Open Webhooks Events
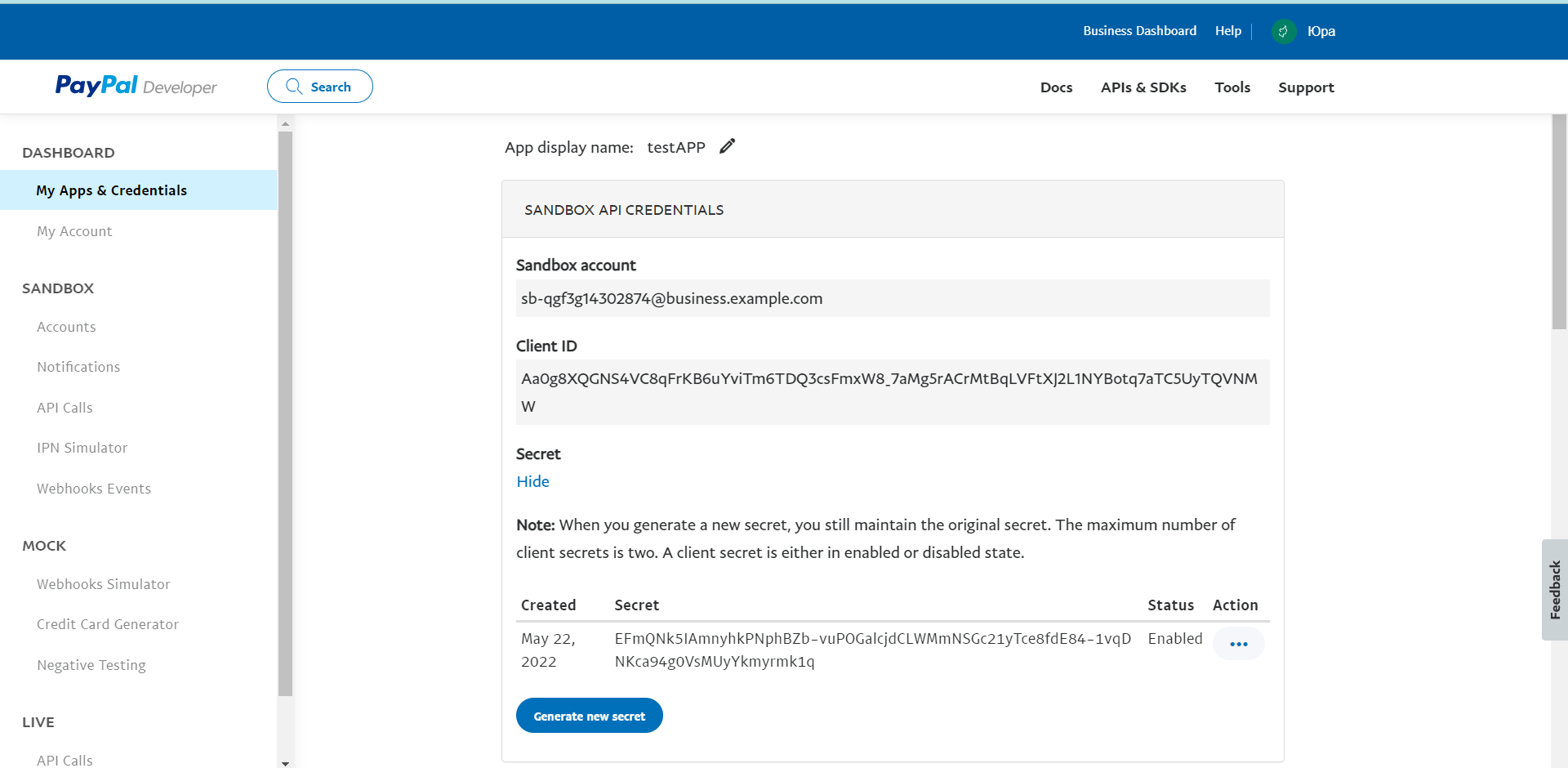The image size is (1568, 768). (94, 489)
